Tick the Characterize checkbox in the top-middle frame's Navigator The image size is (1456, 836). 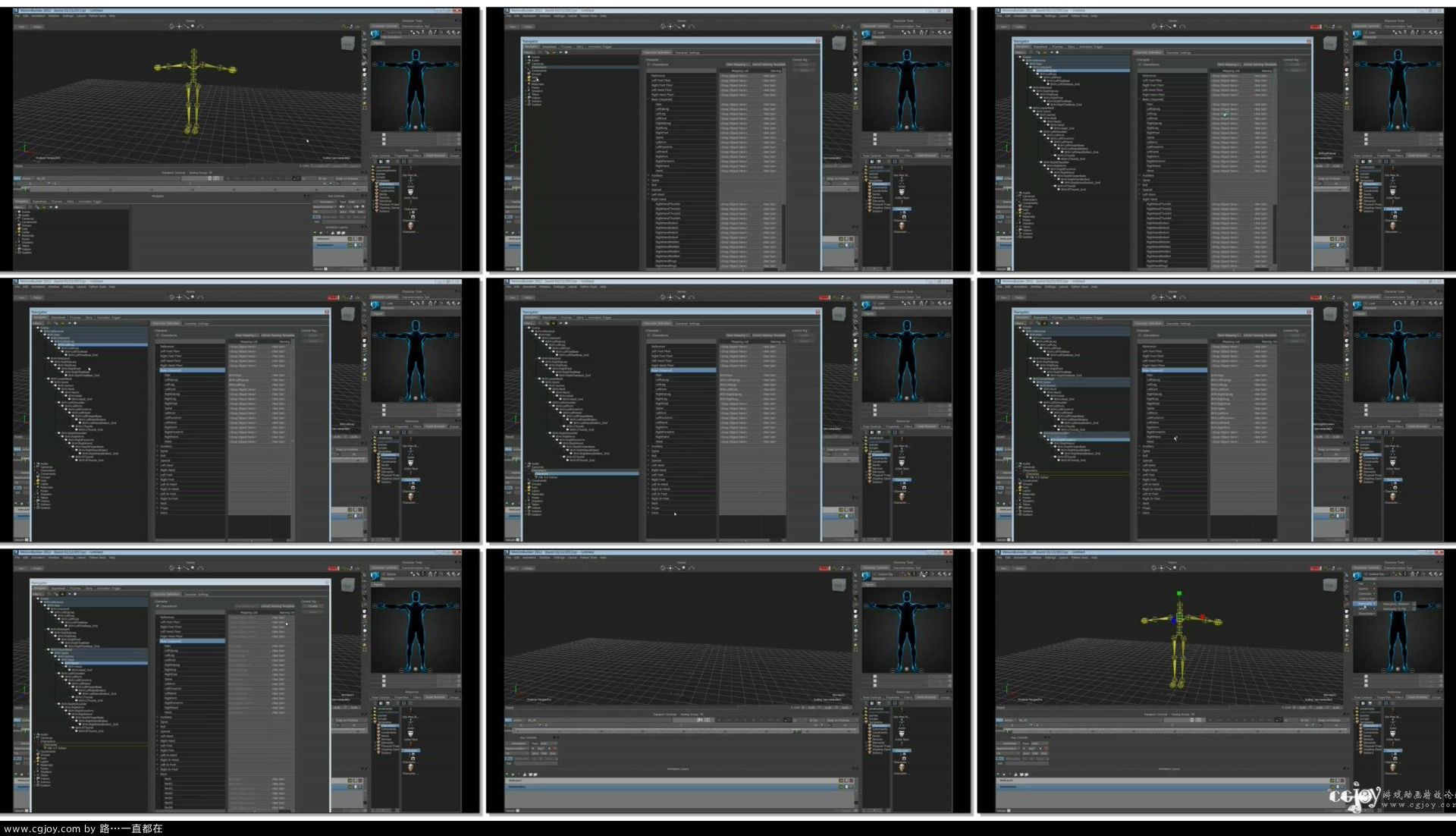point(649,64)
